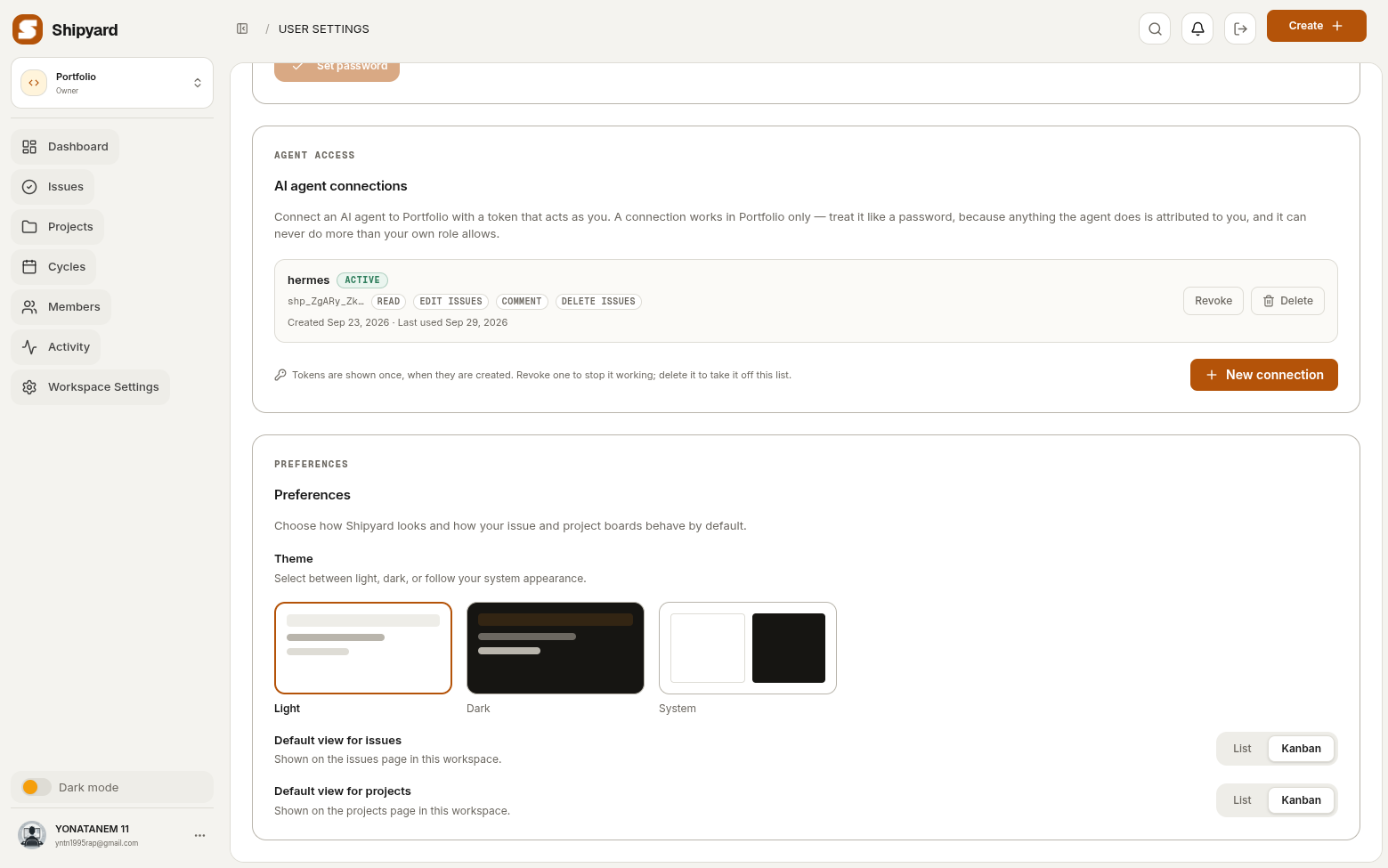
Task: View the Activity feed
Action: [56, 347]
